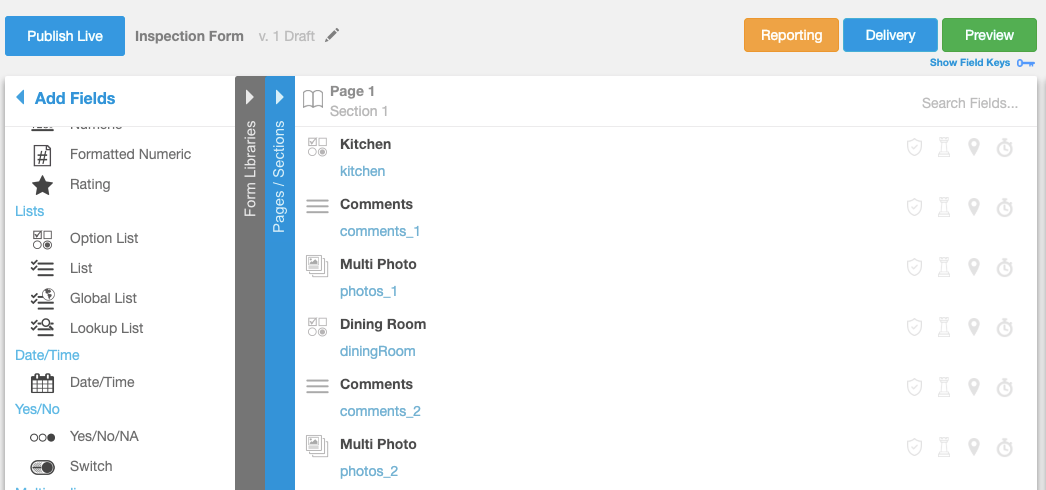
Task: Add a Yes/No/NA field
Action: coord(104,437)
